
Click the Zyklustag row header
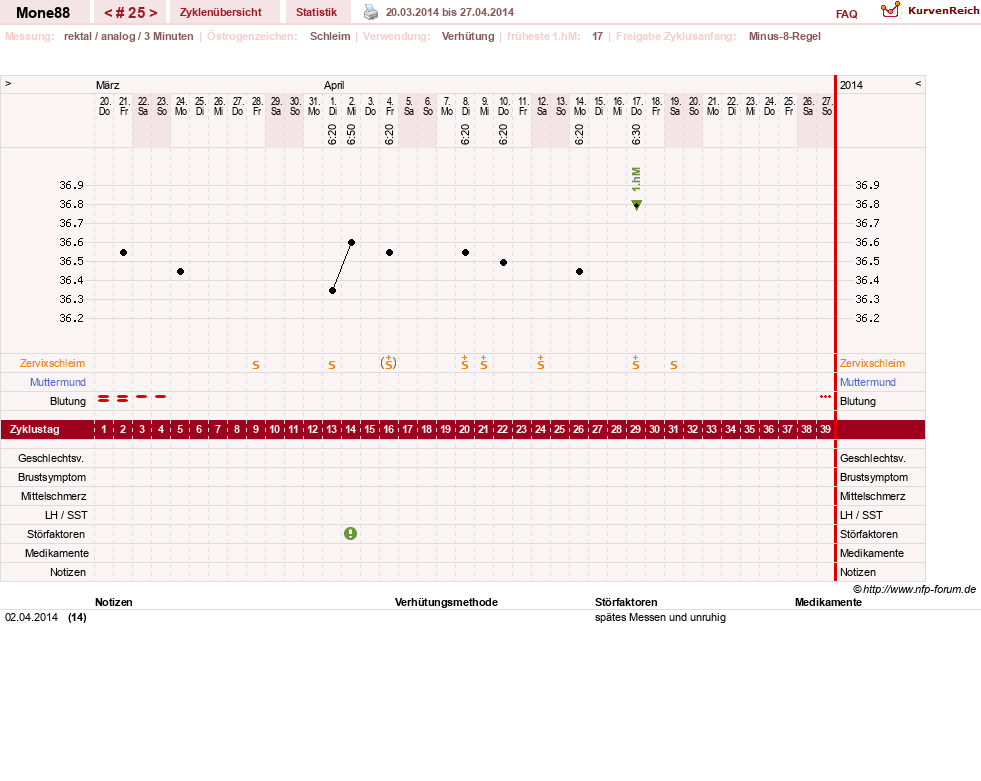tap(34, 429)
